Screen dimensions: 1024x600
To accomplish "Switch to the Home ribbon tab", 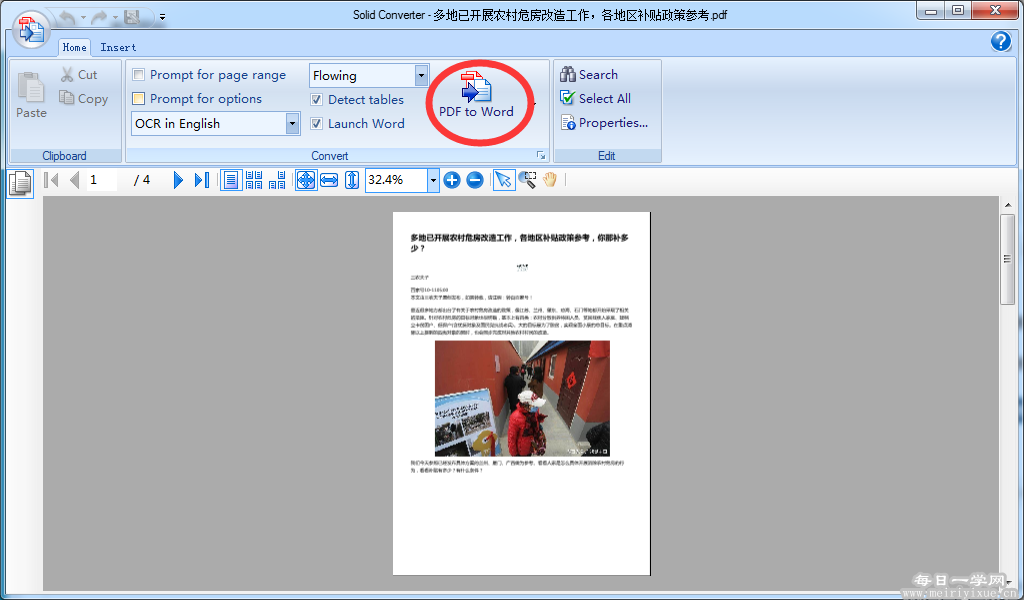I will click(x=74, y=47).
